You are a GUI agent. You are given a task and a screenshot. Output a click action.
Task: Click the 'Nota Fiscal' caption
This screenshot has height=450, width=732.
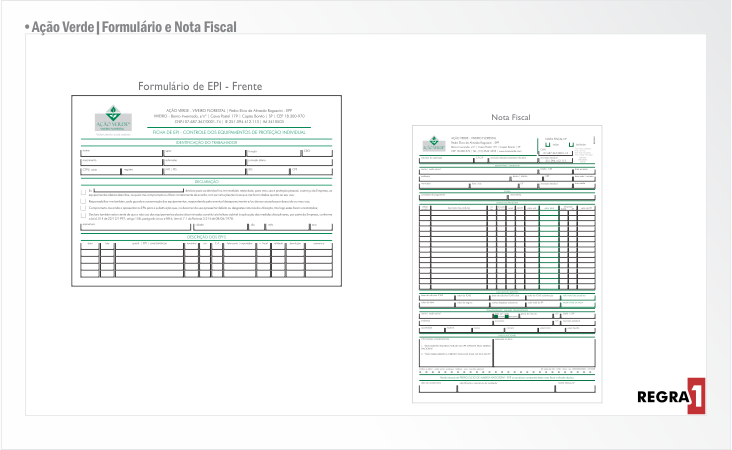tap(511, 117)
